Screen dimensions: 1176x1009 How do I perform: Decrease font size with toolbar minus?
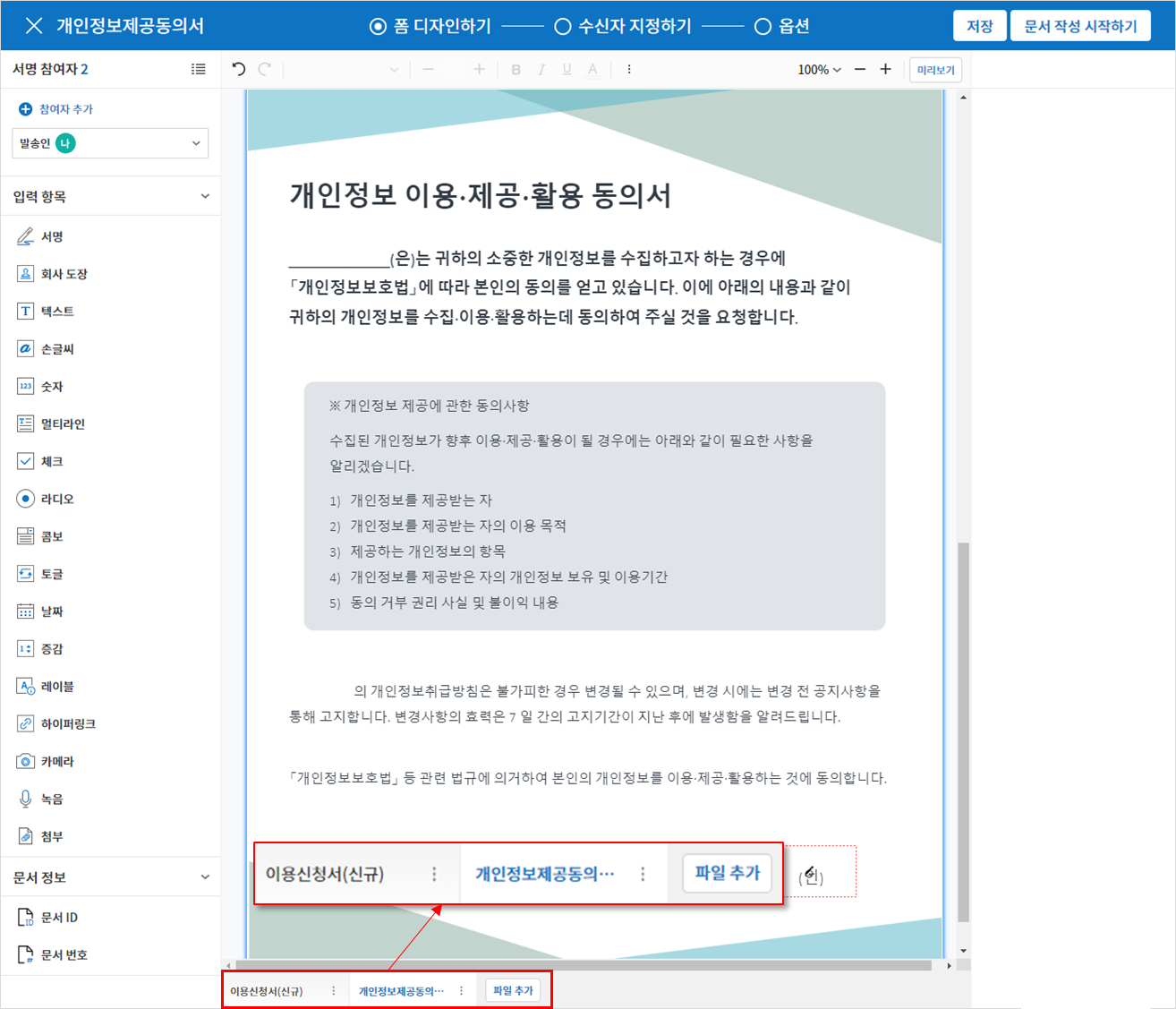pyautogui.click(x=428, y=69)
